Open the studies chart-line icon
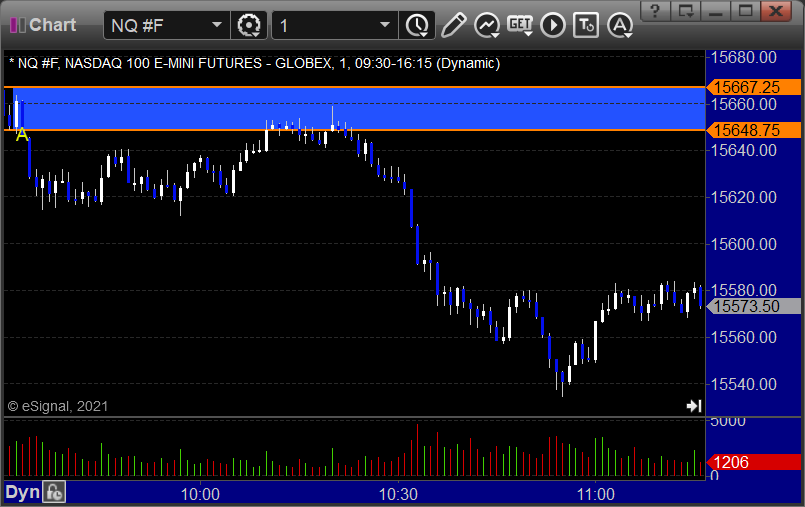Viewport: 805px width, 507px height. point(487,25)
